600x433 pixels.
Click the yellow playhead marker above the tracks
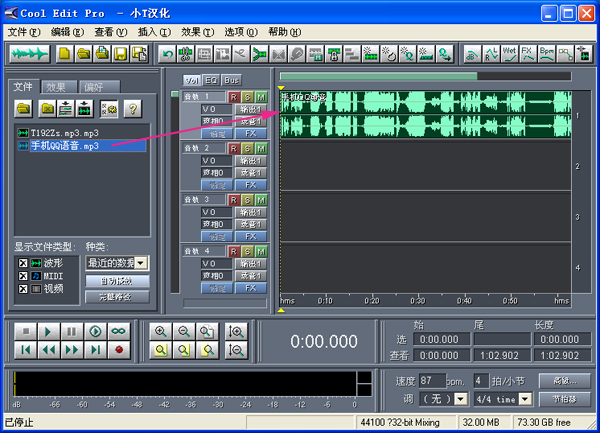281,88
